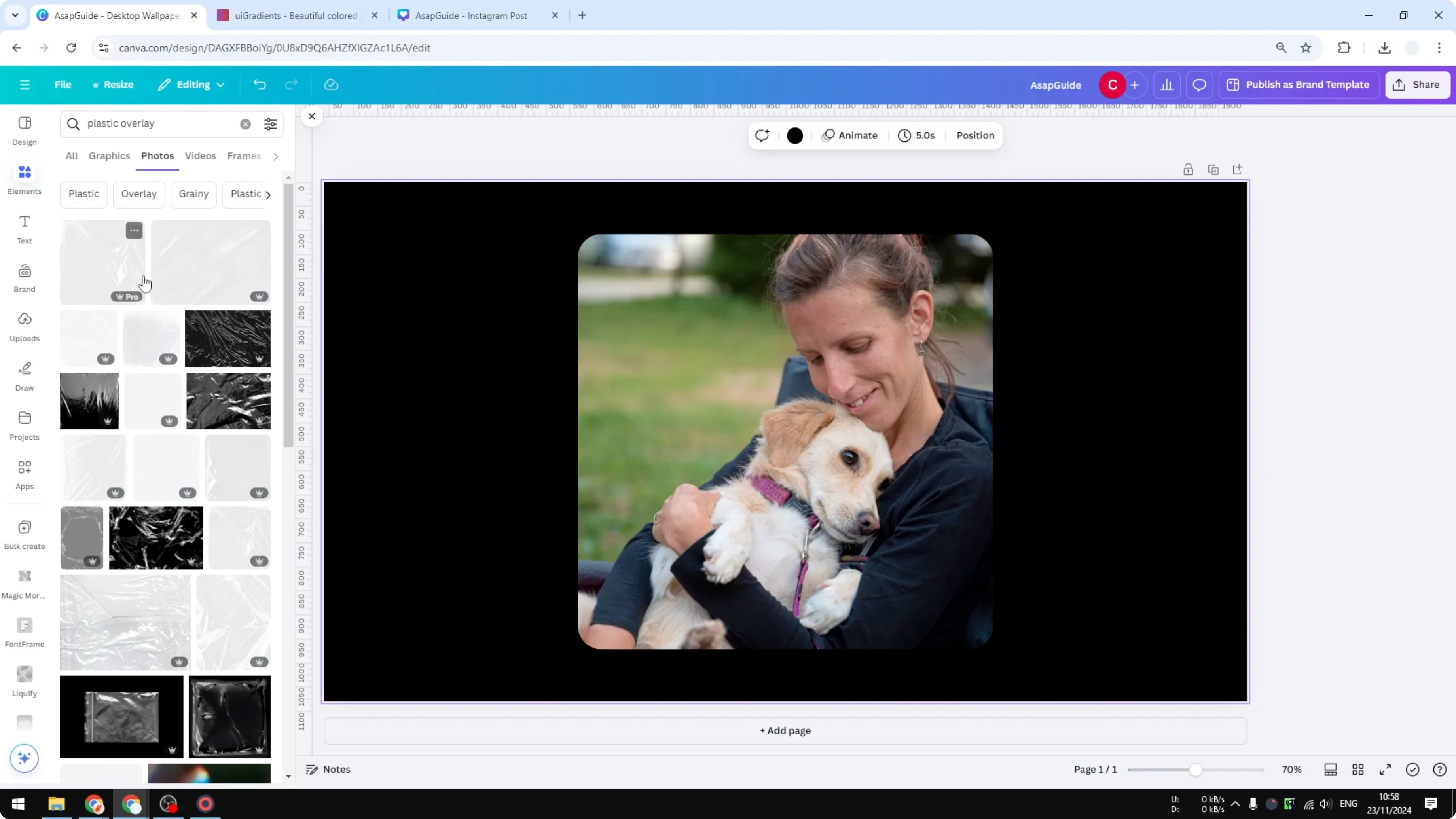Open the browser tab search dropdown
The image size is (1456, 819).
tap(15, 15)
